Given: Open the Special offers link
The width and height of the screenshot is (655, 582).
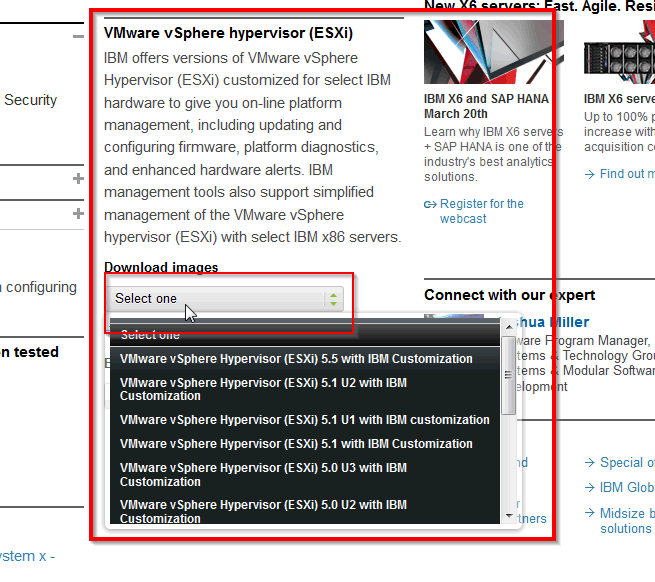Looking at the screenshot, I should [x=627, y=463].
